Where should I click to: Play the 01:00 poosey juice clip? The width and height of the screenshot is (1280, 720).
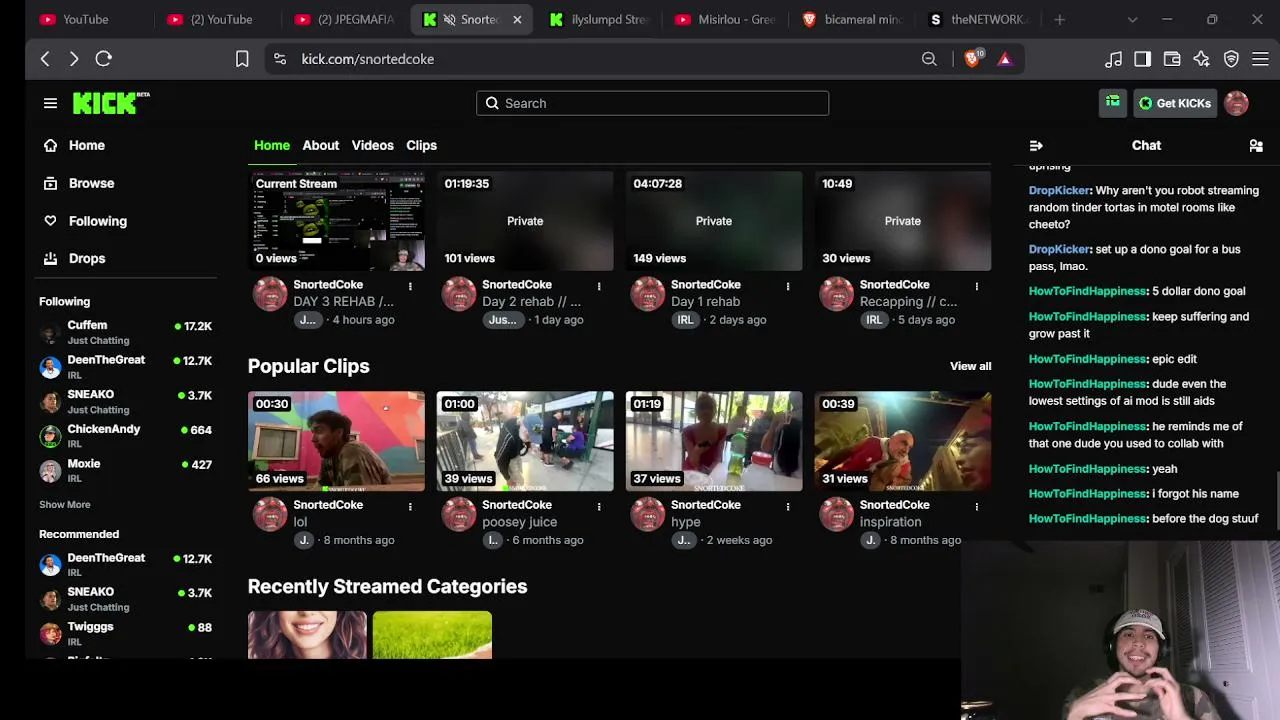click(x=525, y=441)
